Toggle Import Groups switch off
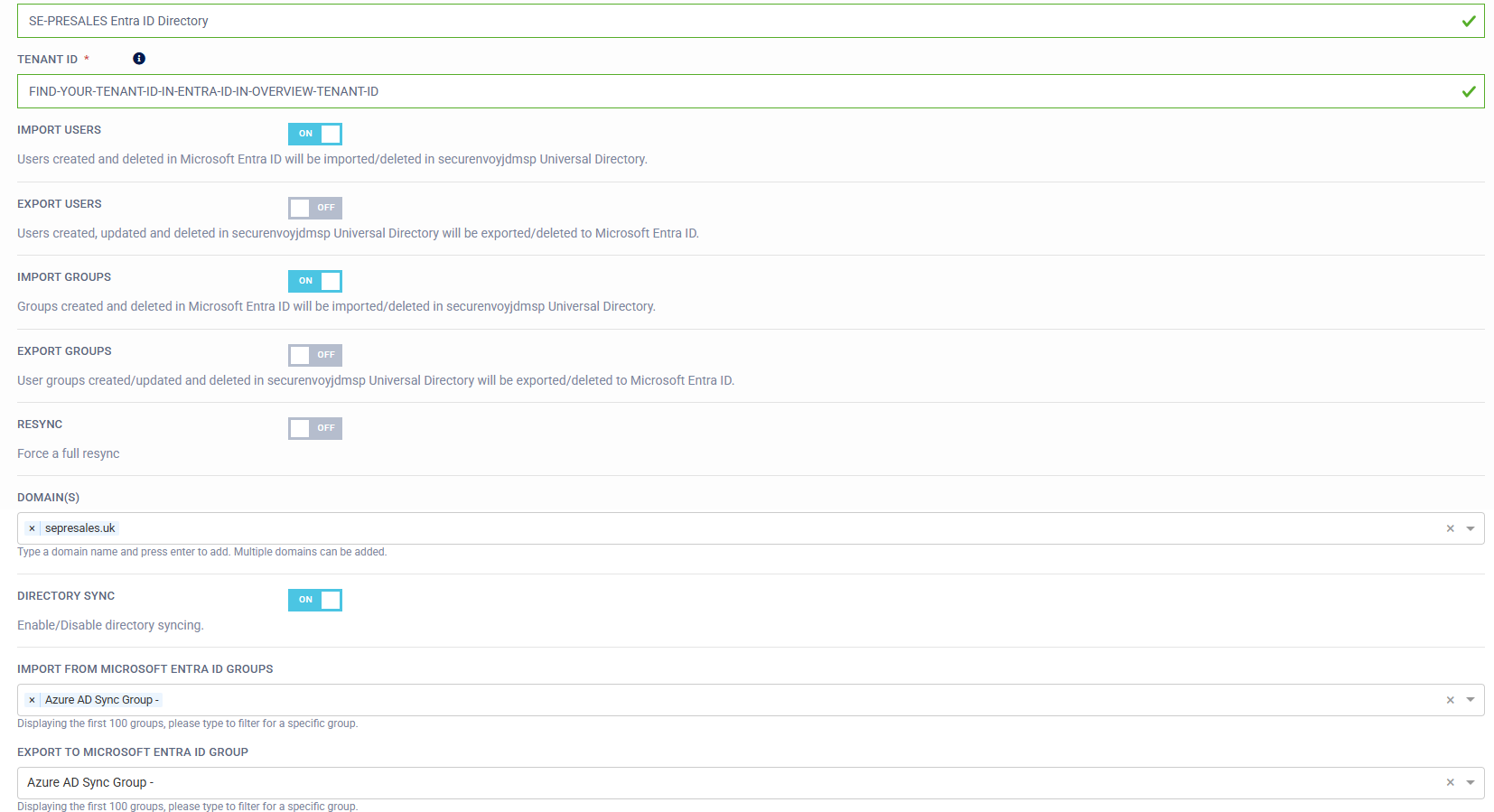Image resolution: width=1494 pixels, height=812 pixels. pos(315,281)
